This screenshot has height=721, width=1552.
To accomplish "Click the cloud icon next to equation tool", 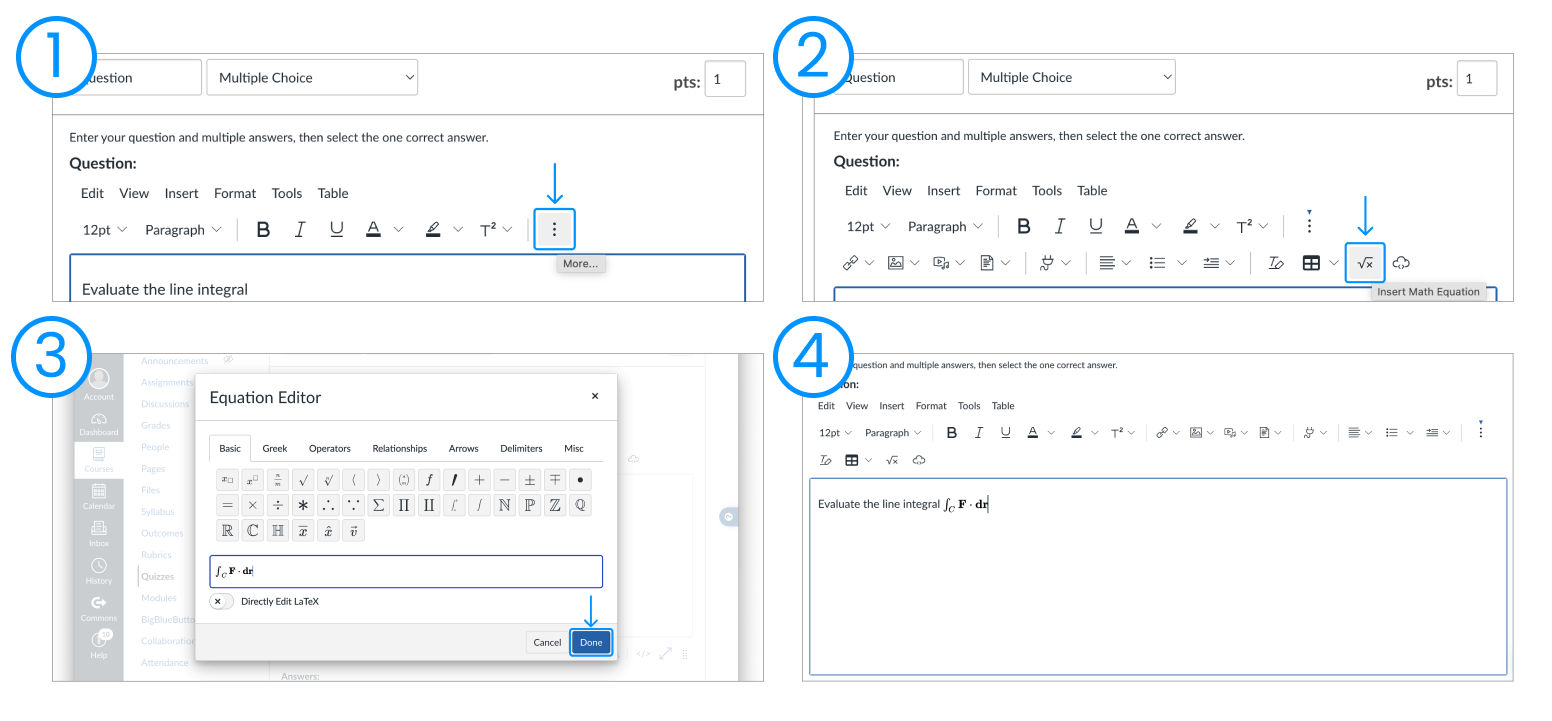I will click(x=1400, y=262).
